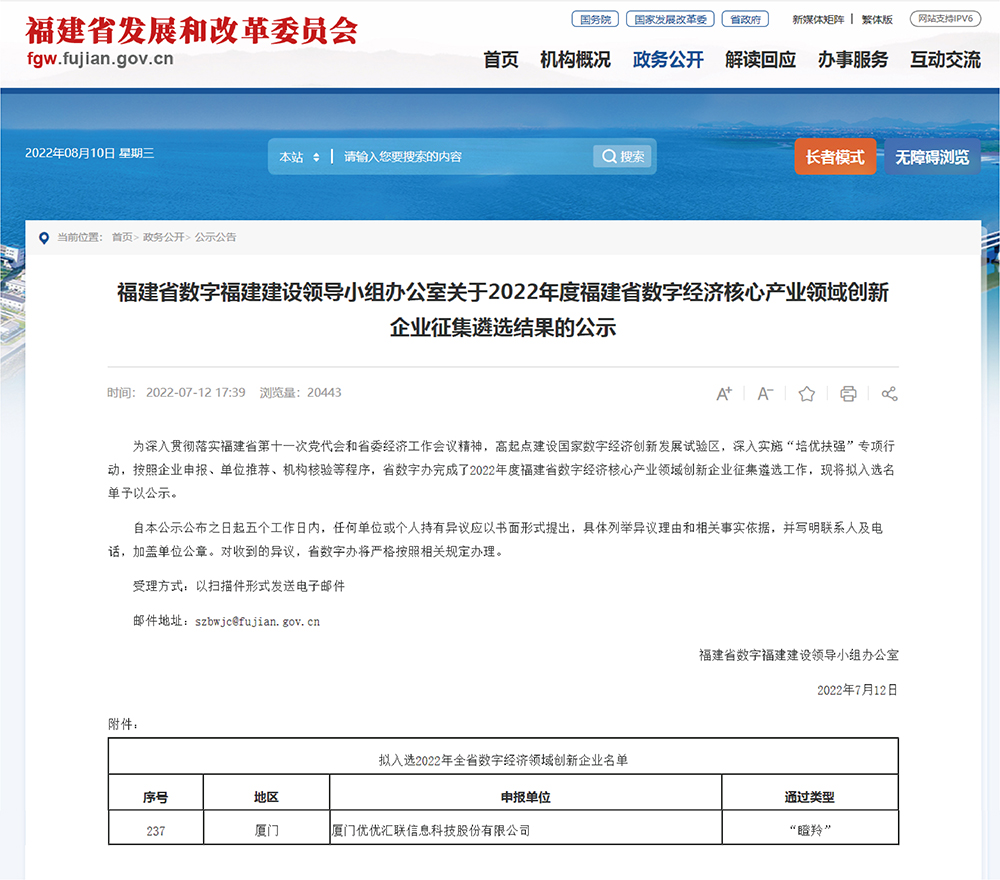Open the 互动交流 navigation item

(945, 59)
